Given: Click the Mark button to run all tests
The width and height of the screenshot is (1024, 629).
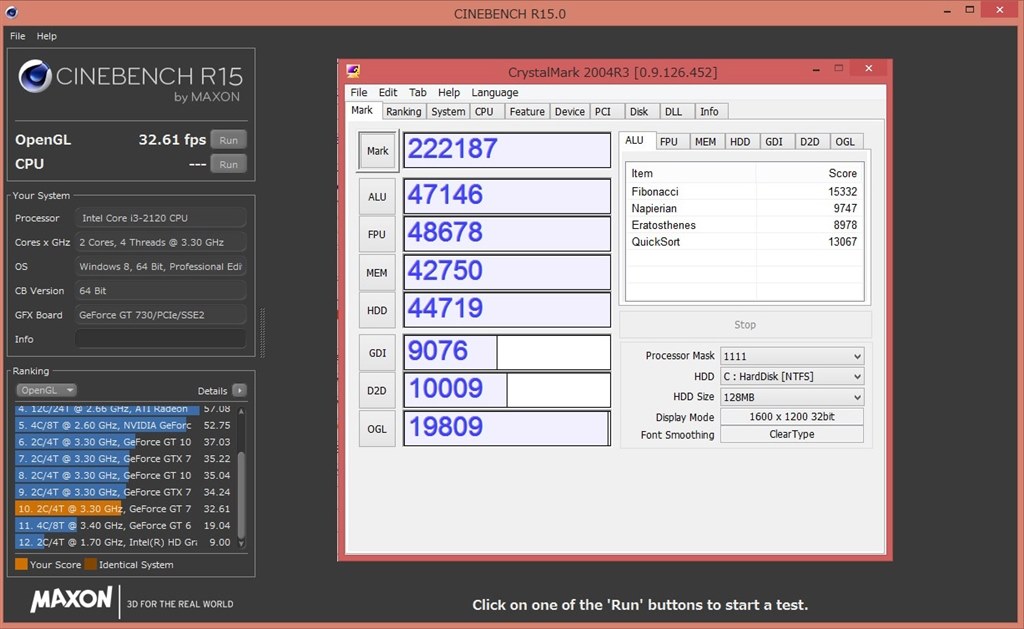Looking at the screenshot, I should (377, 151).
